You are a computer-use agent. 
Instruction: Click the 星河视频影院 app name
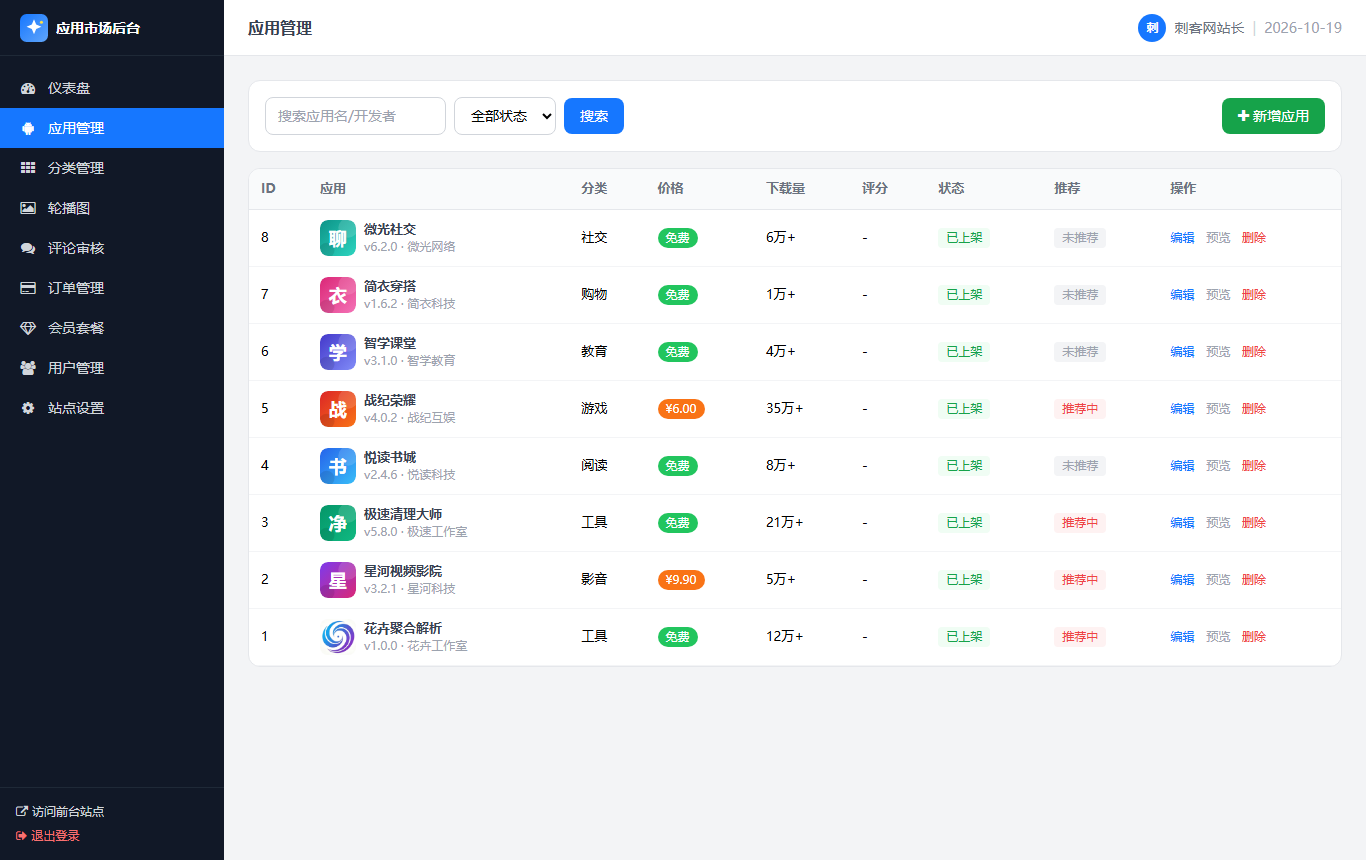[x=403, y=571]
